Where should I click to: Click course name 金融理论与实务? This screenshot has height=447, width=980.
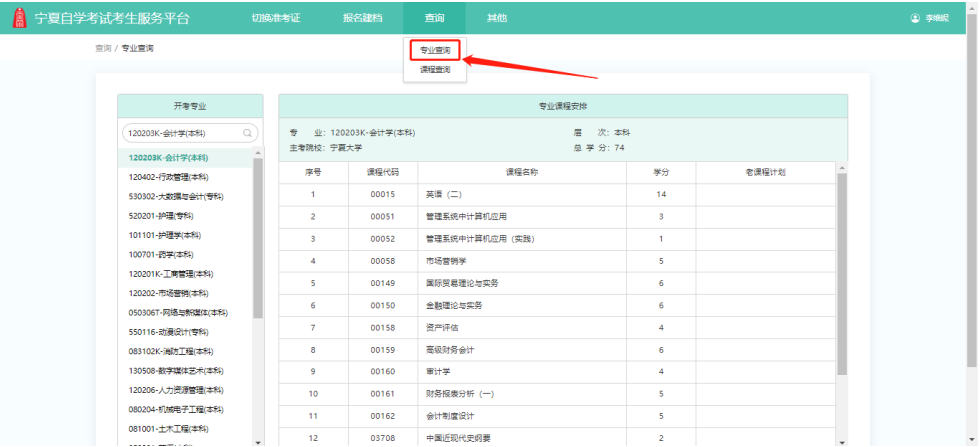click(x=454, y=305)
